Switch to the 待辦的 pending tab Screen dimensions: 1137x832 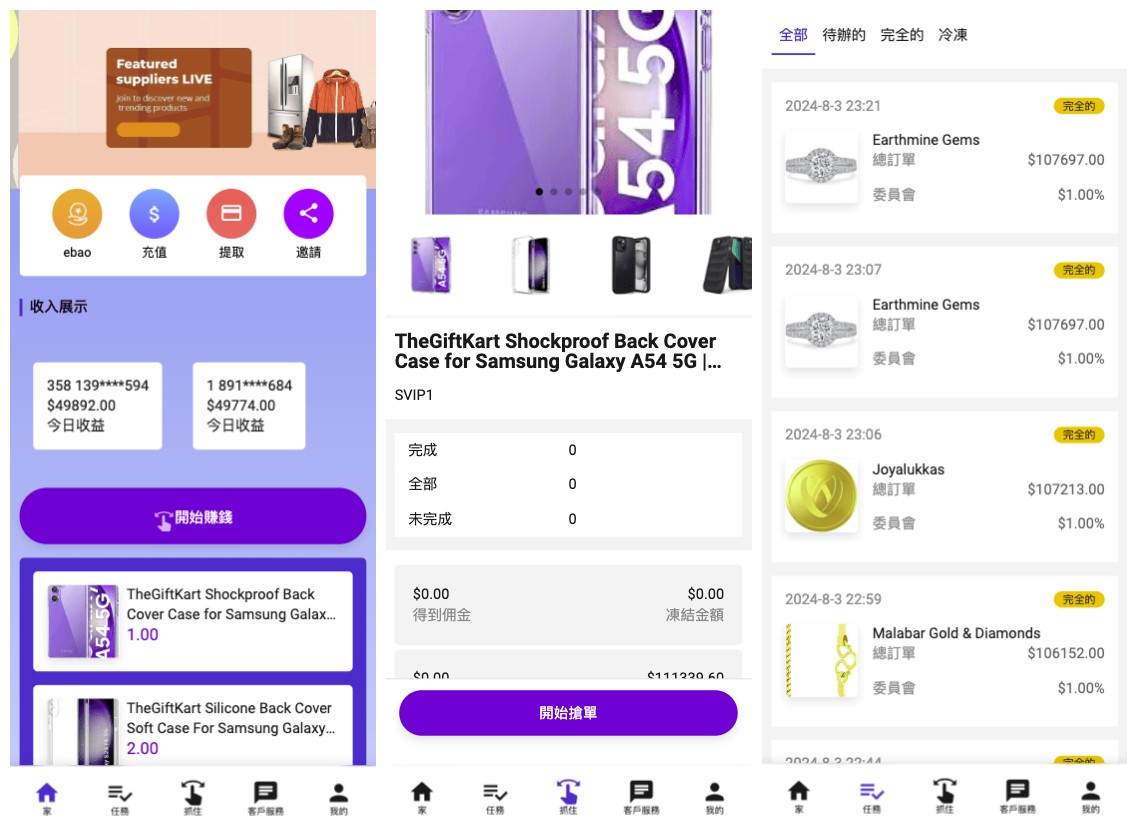click(843, 35)
